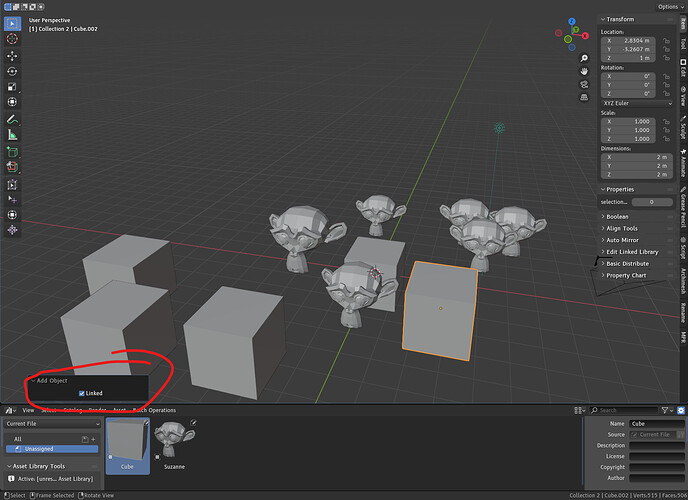
Task: Switch to the Edit sidebar tab
Action: (x=683, y=68)
